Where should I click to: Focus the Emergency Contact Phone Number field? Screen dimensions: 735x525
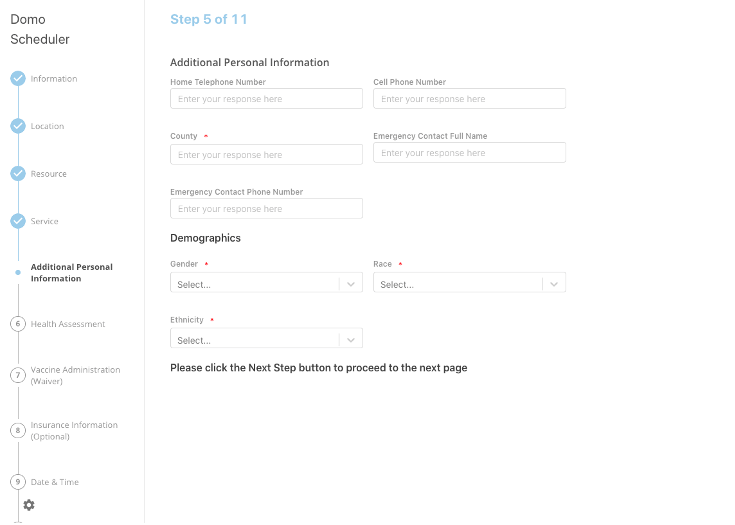click(266, 208)
